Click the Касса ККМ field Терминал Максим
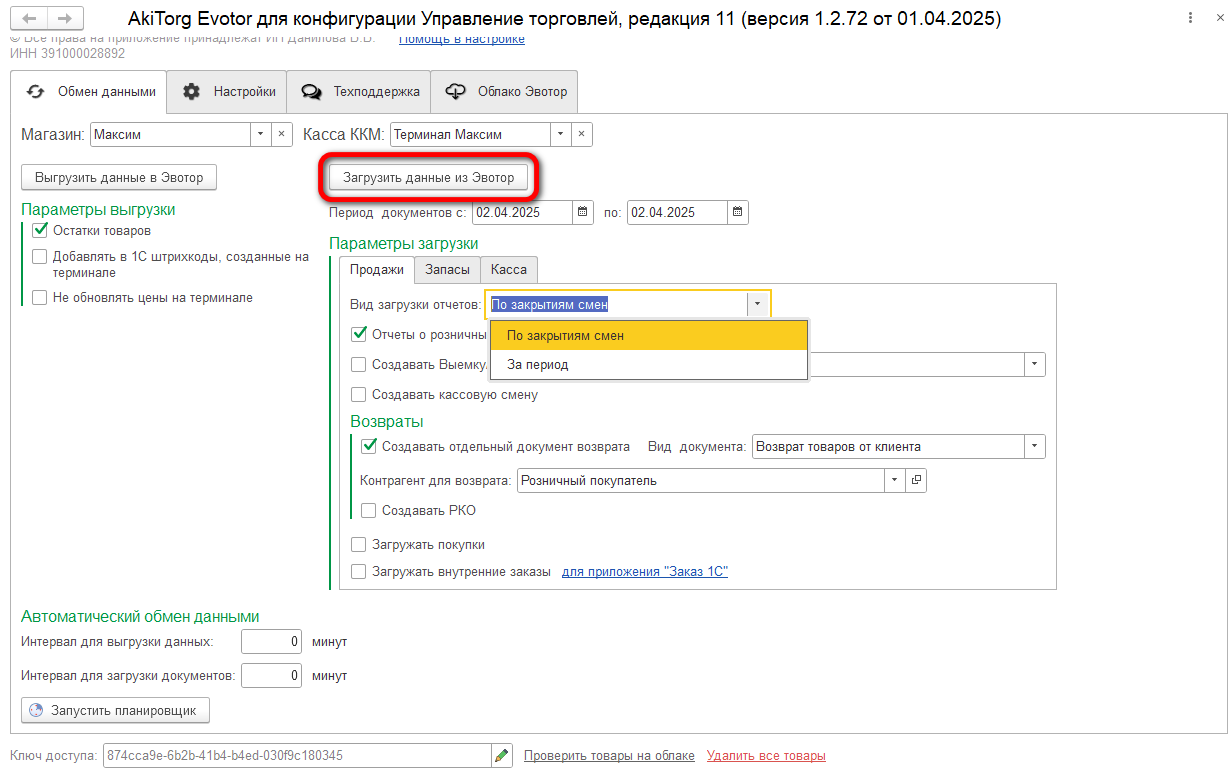Screen dimensions: 1232x774 coord(470,134)
